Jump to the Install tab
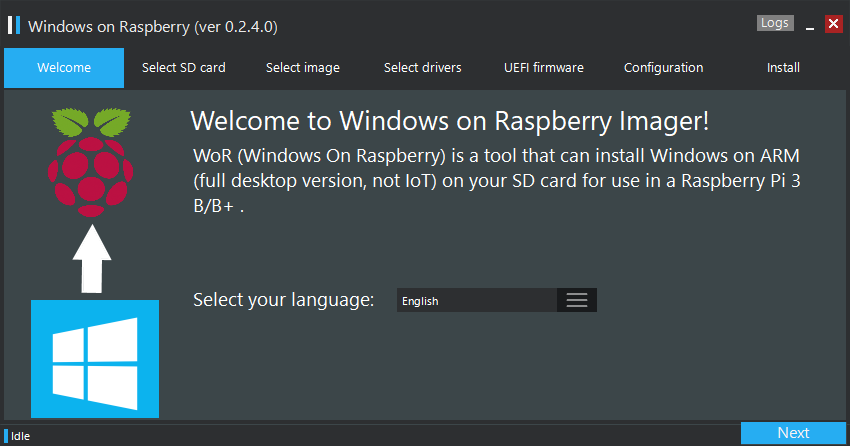 coord(783,68)
